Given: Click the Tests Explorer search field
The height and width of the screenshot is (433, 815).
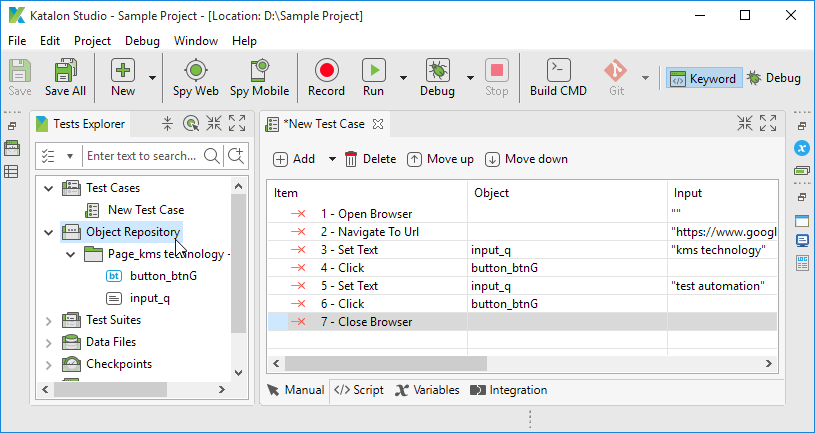Looking at the screenshot, I should pyautogui.click(x=142, y=156).
